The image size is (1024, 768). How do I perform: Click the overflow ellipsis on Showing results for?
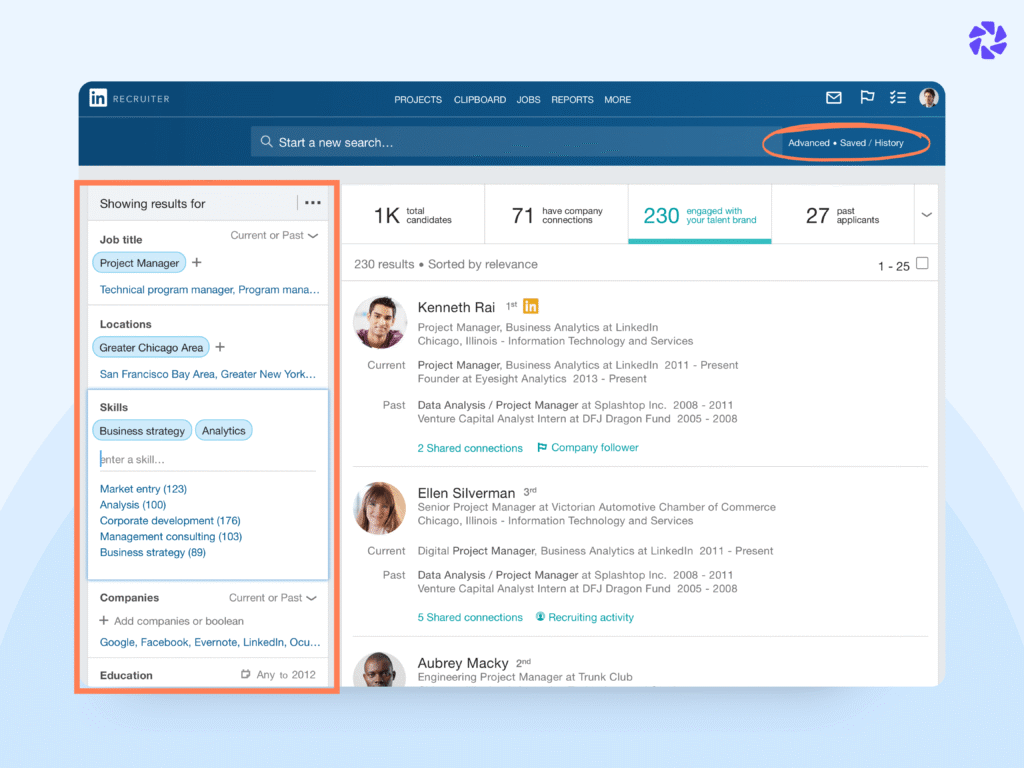312,203
